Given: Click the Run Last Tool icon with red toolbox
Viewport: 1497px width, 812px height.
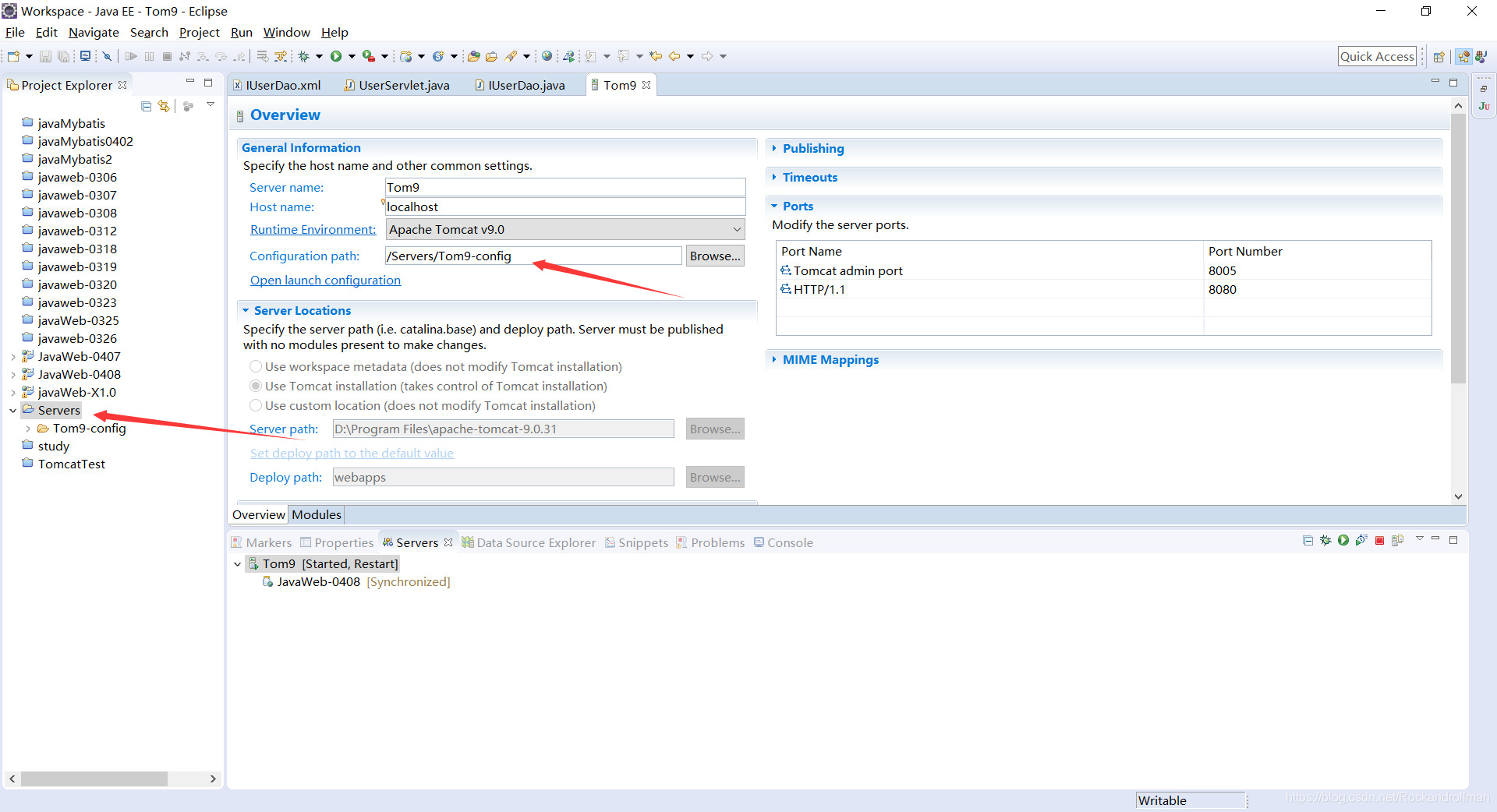Looking at the screenshot, I should coord(369,56).
